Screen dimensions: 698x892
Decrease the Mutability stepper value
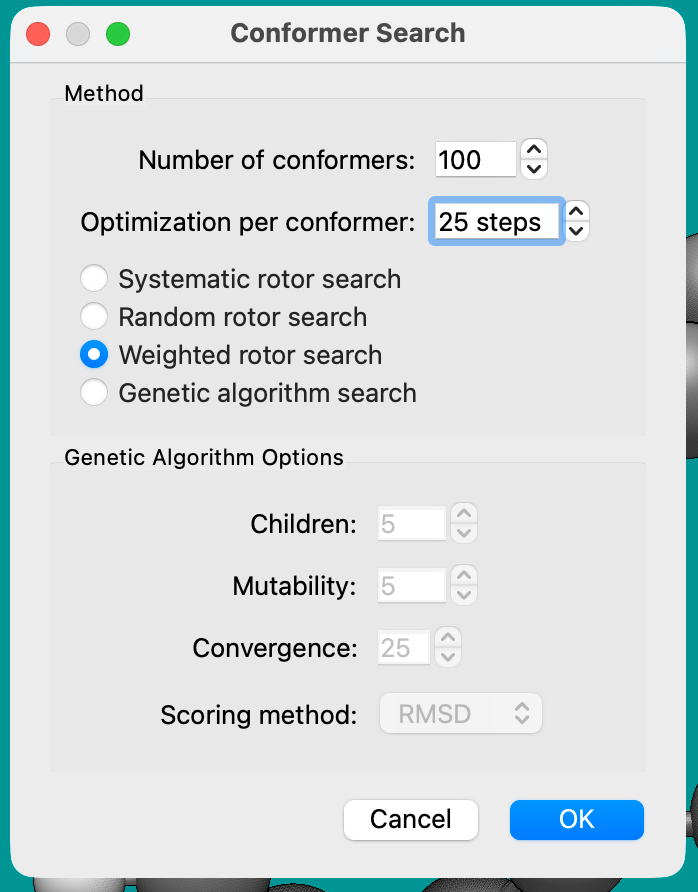463,596
